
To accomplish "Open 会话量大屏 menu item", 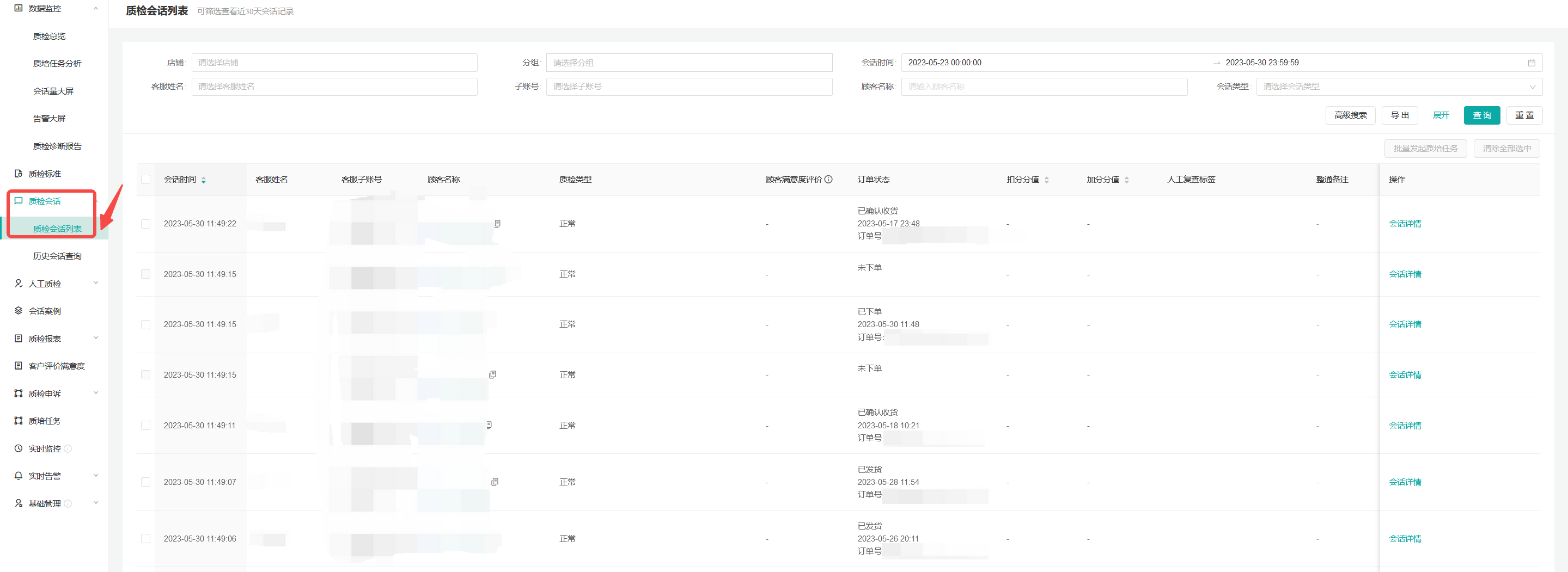I will point(53,91).
